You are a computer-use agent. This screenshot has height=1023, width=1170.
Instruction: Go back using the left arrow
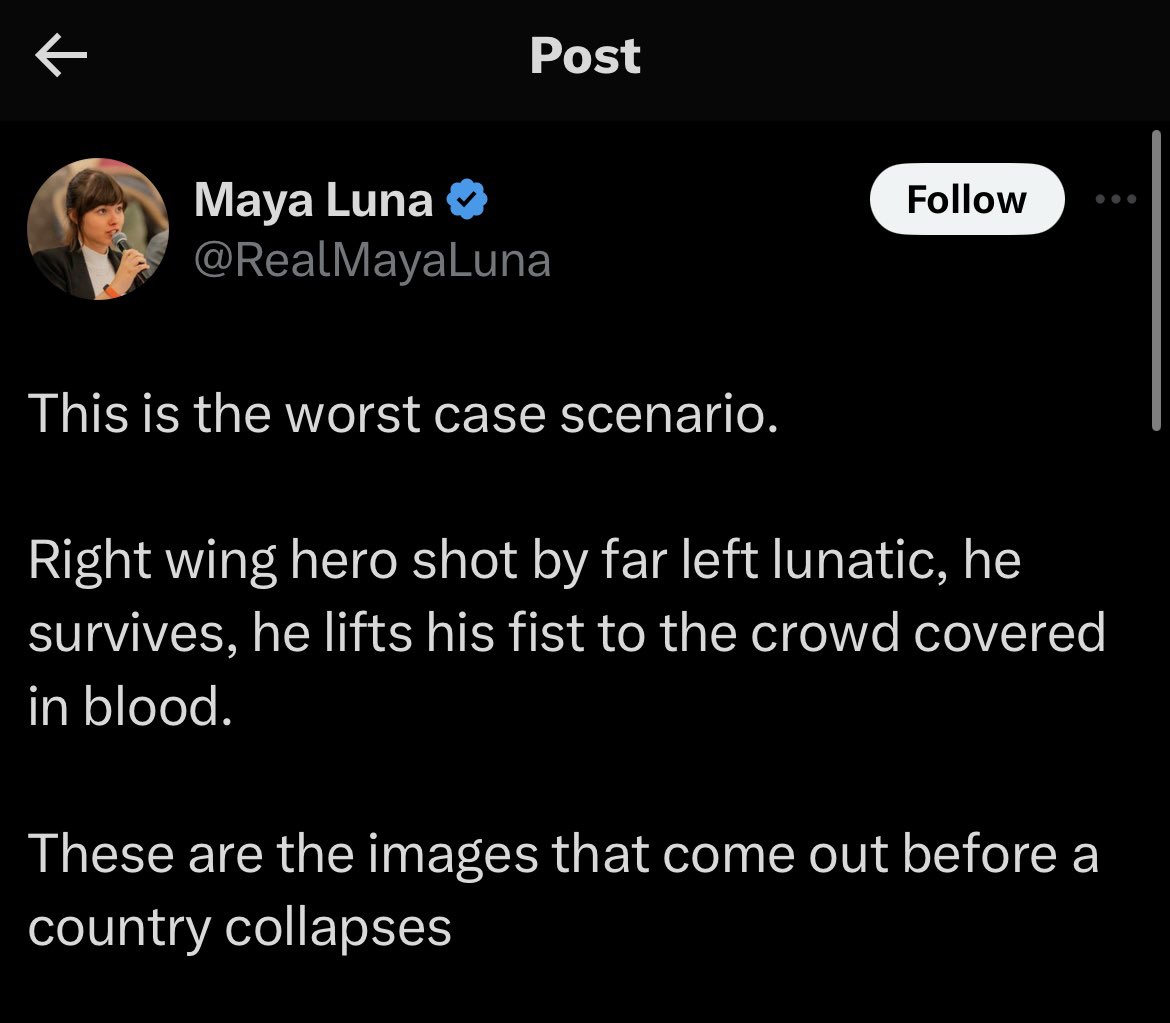coord(61,55)
